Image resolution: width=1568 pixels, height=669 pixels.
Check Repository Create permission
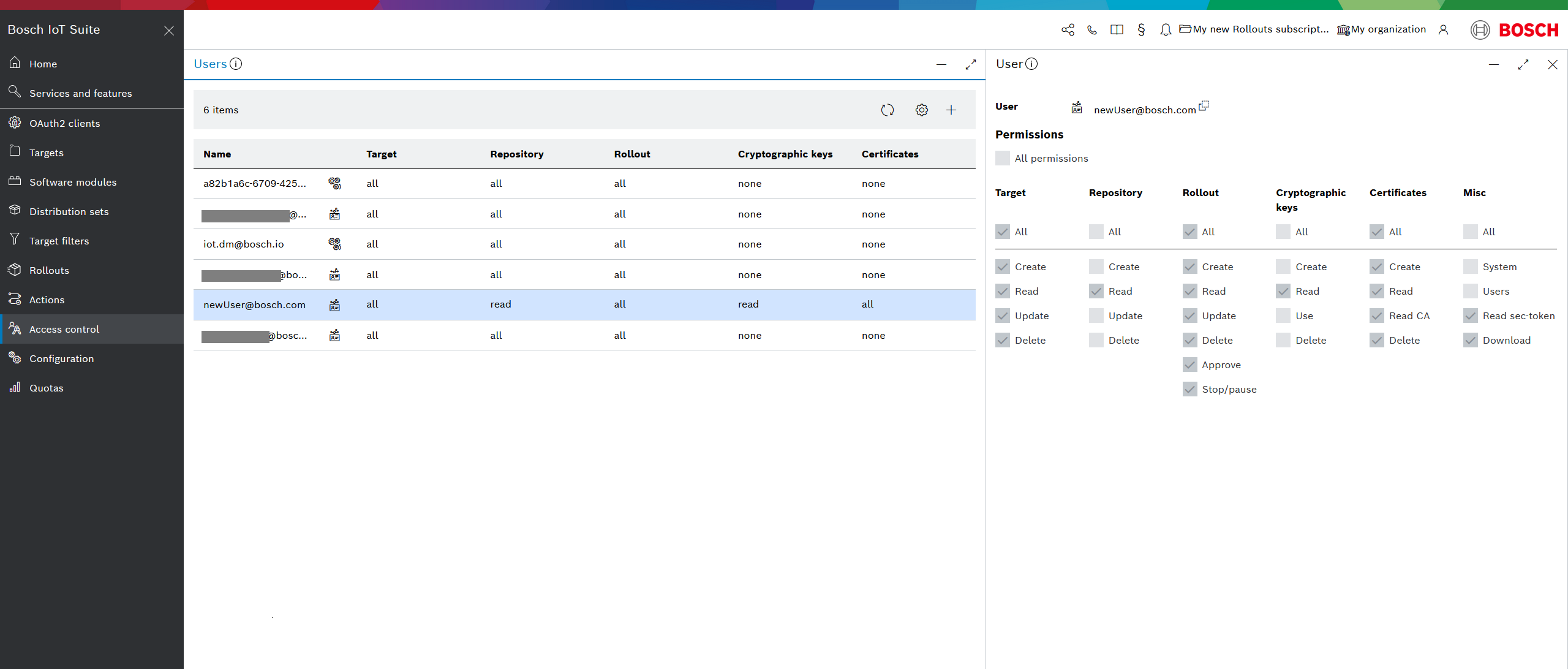(1096, 267)
